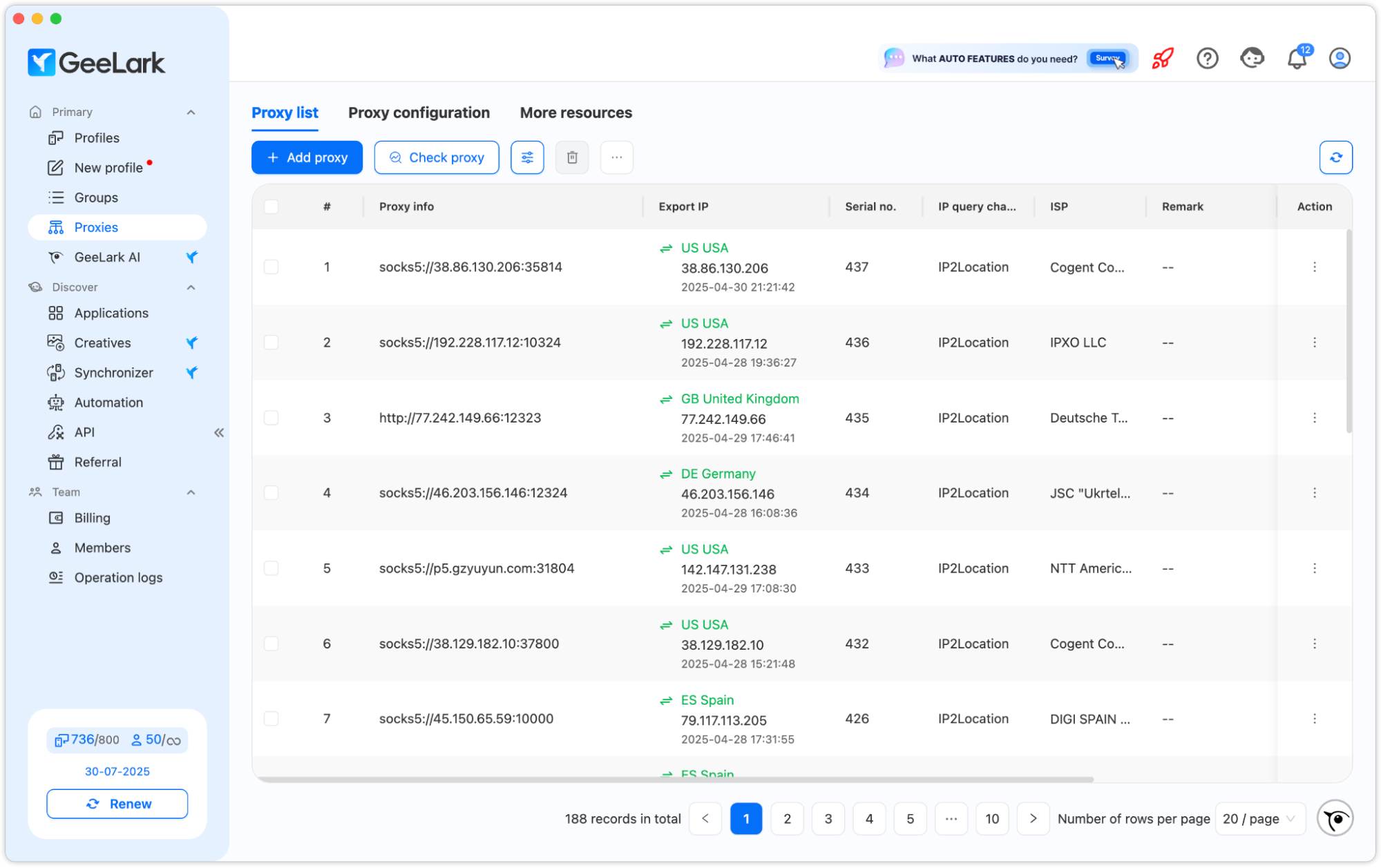Switch to the Proxy configuration tab
The height and width of the screenshot is (868, 1381).
pos(419,113)
